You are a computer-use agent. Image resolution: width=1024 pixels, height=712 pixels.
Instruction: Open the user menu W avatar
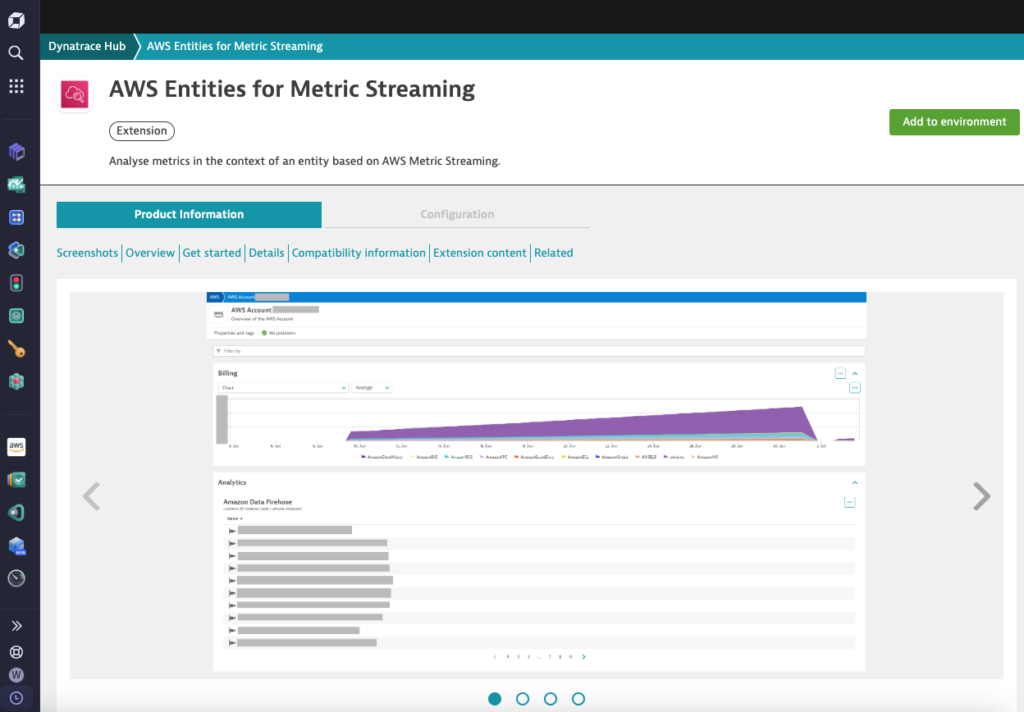pos(16,675)
